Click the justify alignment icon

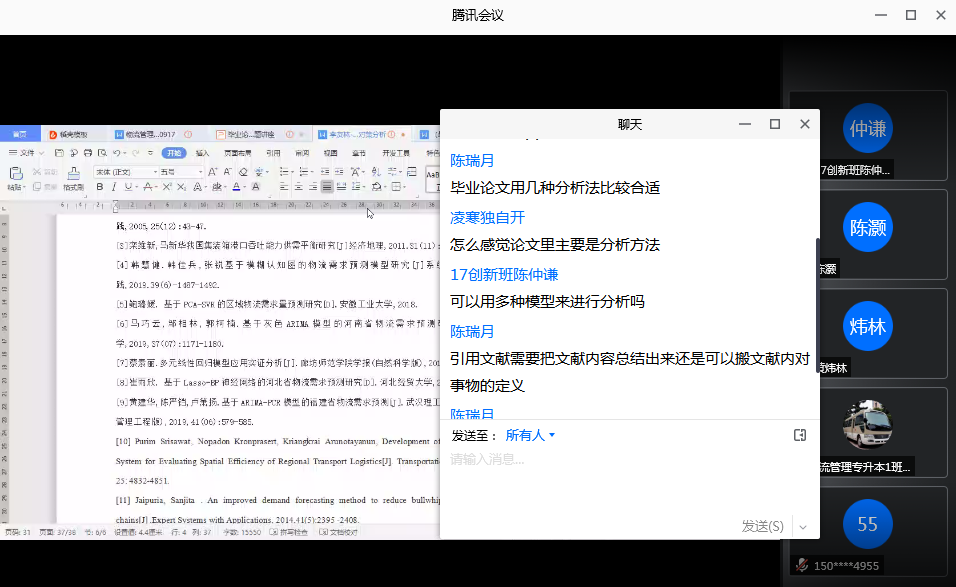tap(326, 187)
